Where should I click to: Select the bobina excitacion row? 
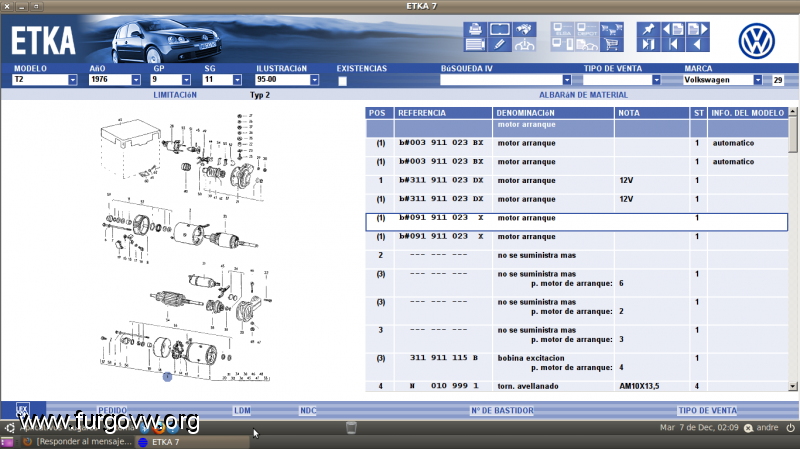[577, 363]
